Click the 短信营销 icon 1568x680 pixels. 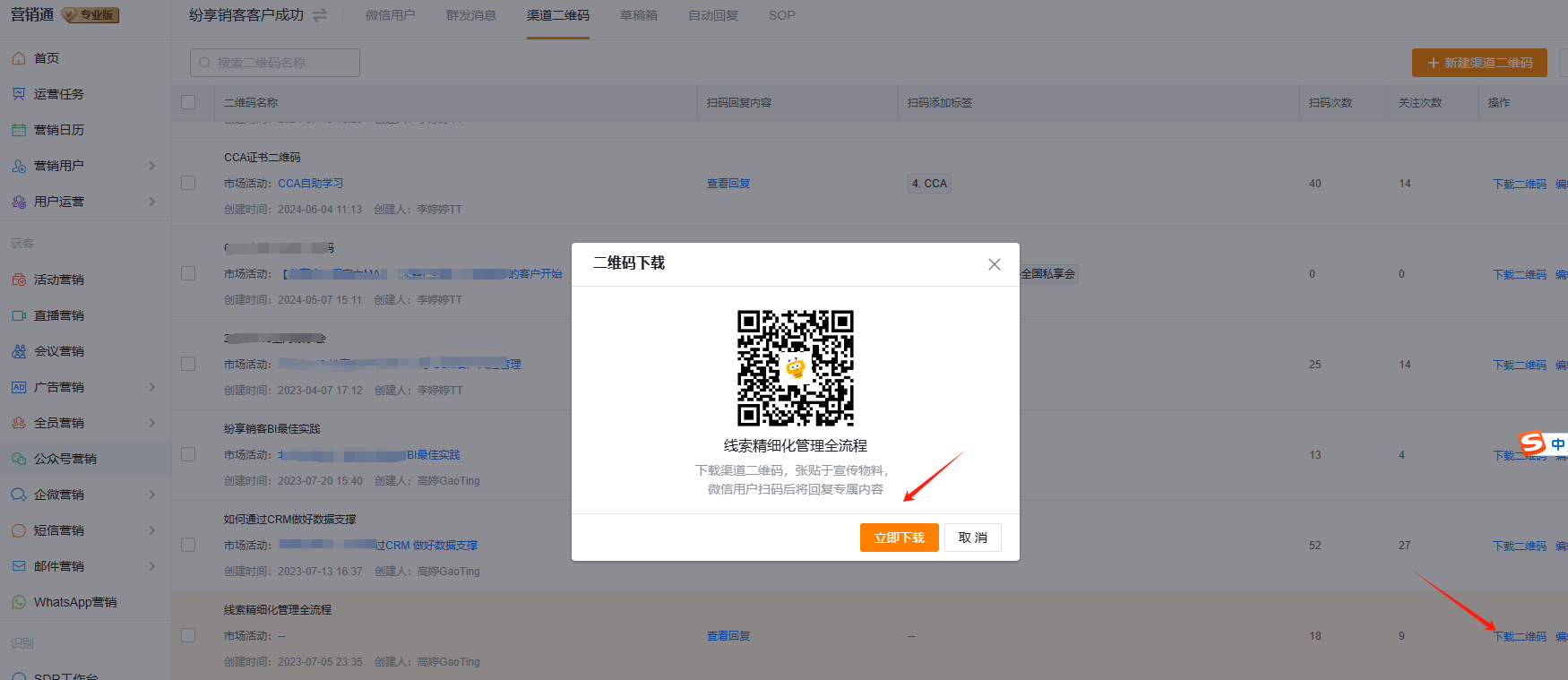point(19,530)
